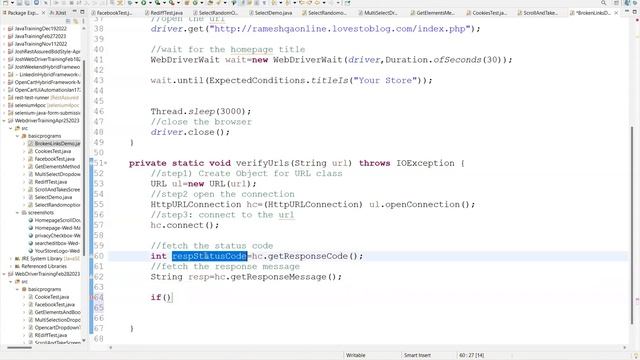Click the Thread.sleep(3000) line
This screenshot has width=640, height=360.
201,111
